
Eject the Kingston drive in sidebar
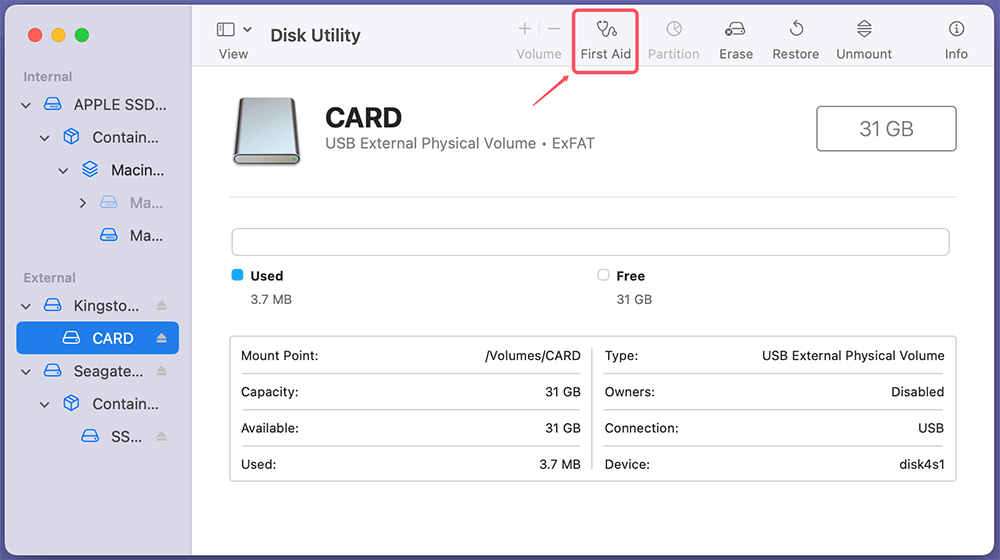tap(162, 305)
